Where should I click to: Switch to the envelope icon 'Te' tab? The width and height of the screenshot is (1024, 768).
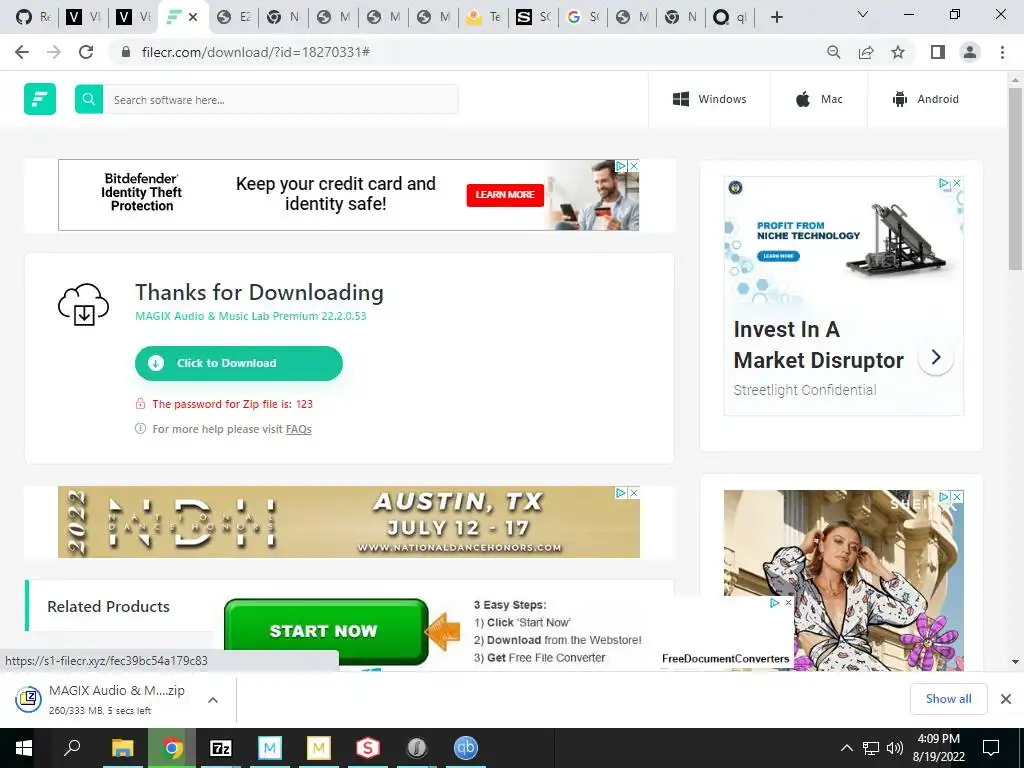[x=484, y=17]
